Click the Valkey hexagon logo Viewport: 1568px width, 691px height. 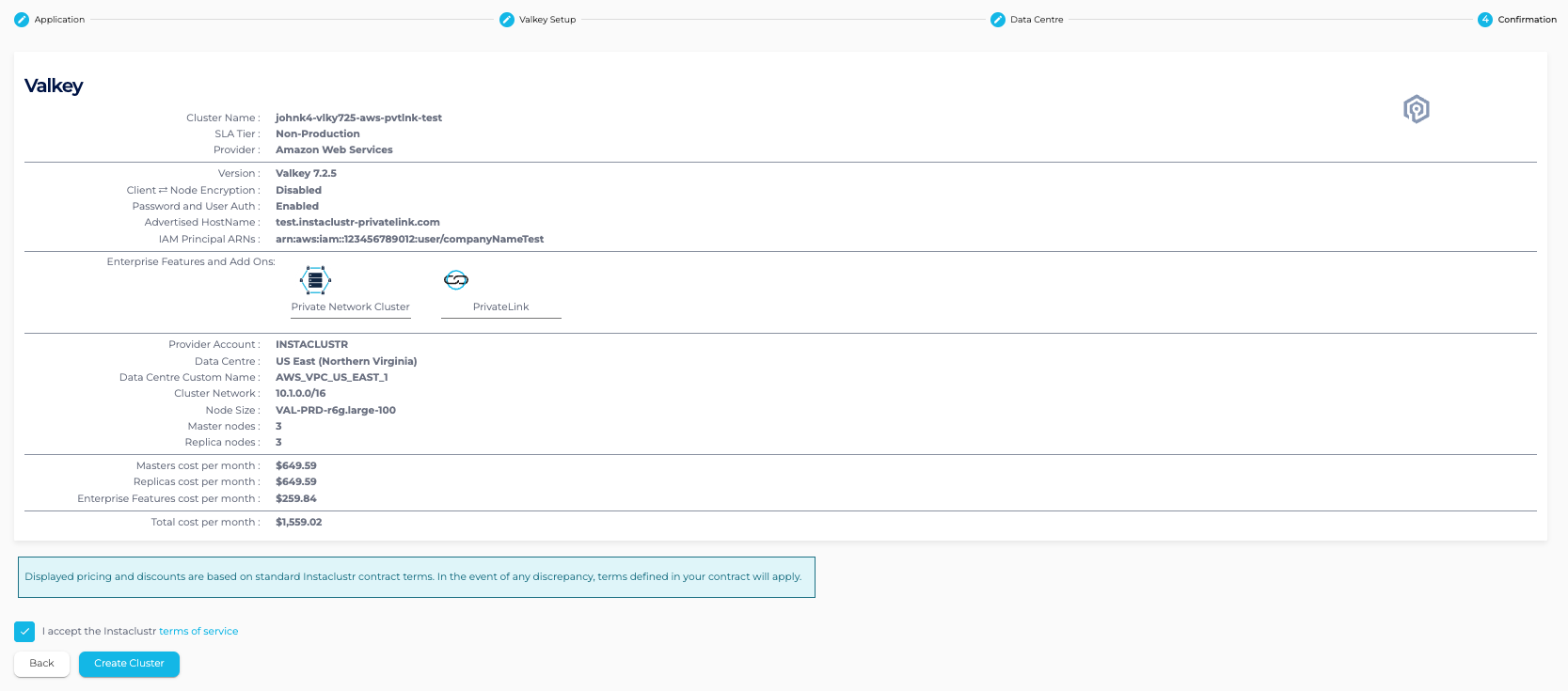coord(1416,109)
